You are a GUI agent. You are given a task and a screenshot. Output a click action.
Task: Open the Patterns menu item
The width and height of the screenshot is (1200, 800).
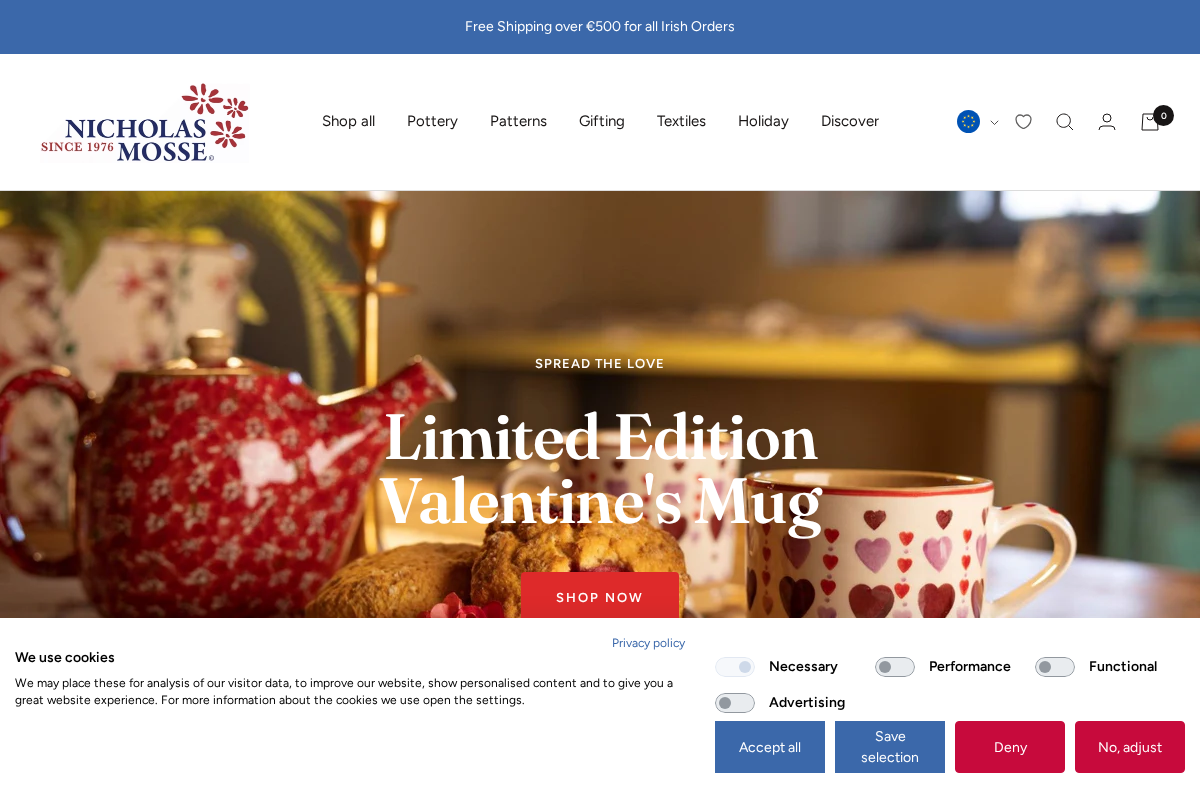click(x=518, y=121)
